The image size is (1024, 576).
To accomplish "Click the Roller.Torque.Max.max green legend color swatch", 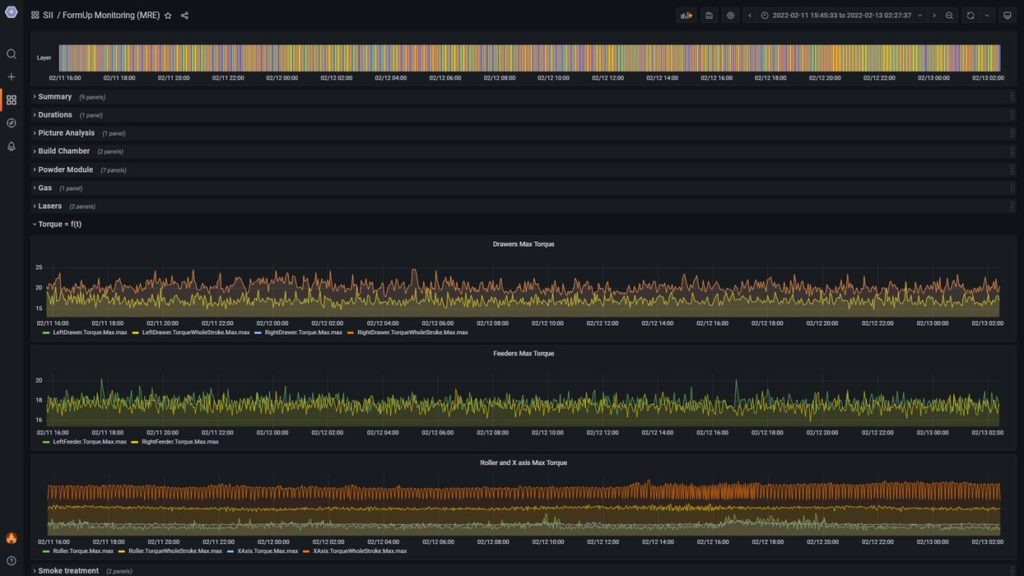I will 45,551.
